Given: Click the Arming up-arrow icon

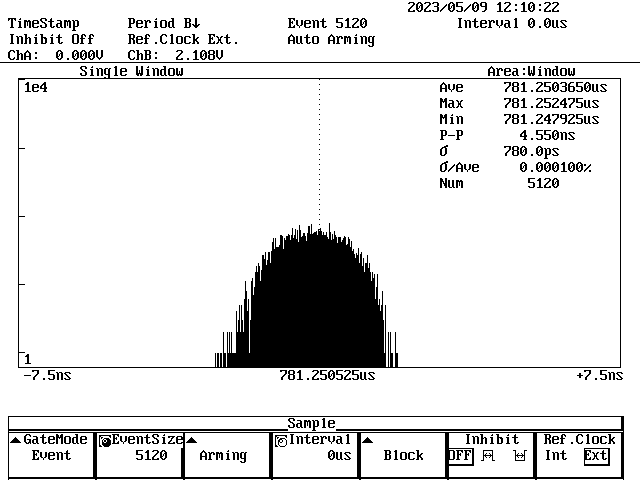Looking at the screenshot, I should 191,440.
